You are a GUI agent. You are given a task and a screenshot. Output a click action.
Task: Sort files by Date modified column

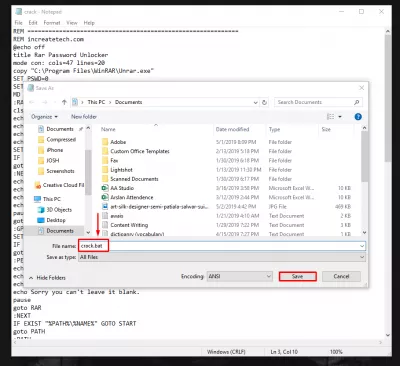(232, 129)
